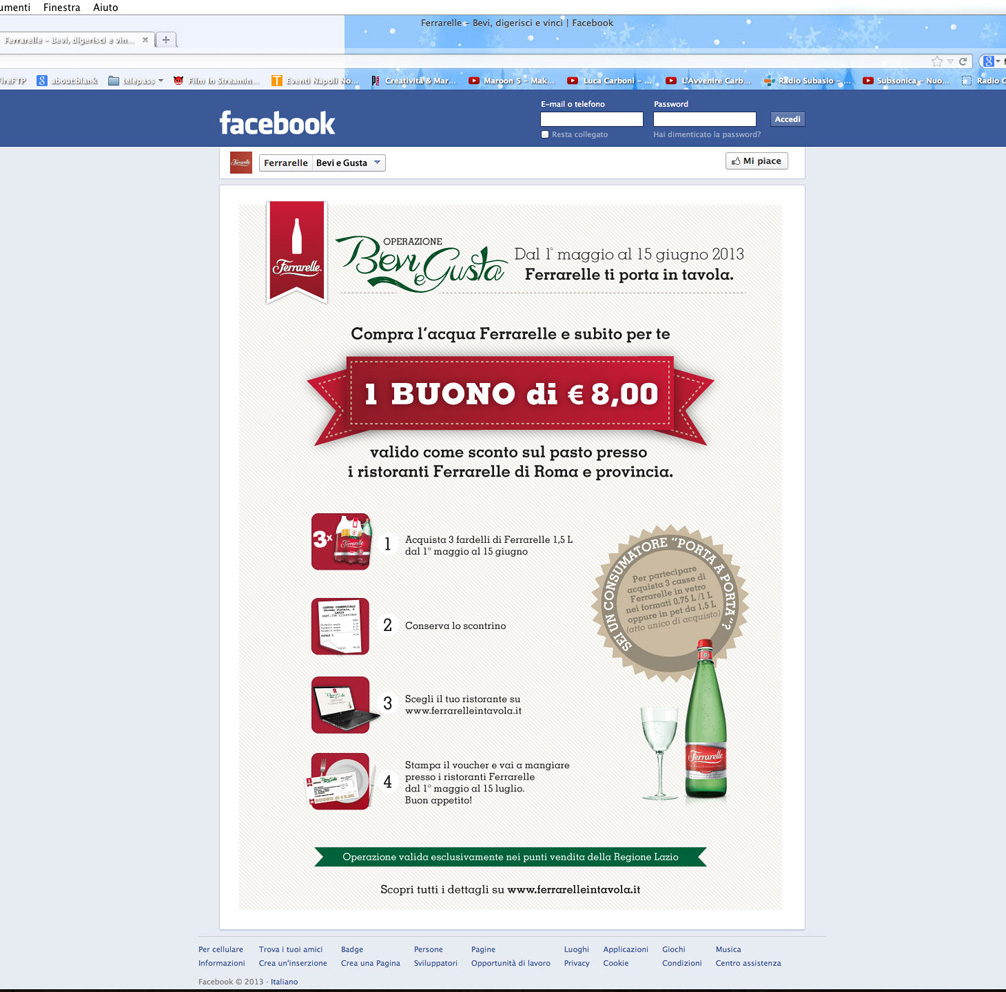Click the green Ferrarelle bottle image
The width and height of the screenshot is (1006, 992).
(705, 719)
